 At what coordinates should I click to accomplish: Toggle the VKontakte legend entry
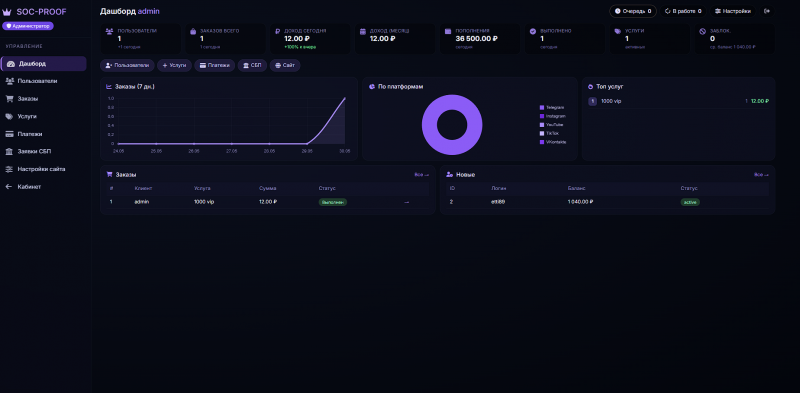tap(553, 142)
